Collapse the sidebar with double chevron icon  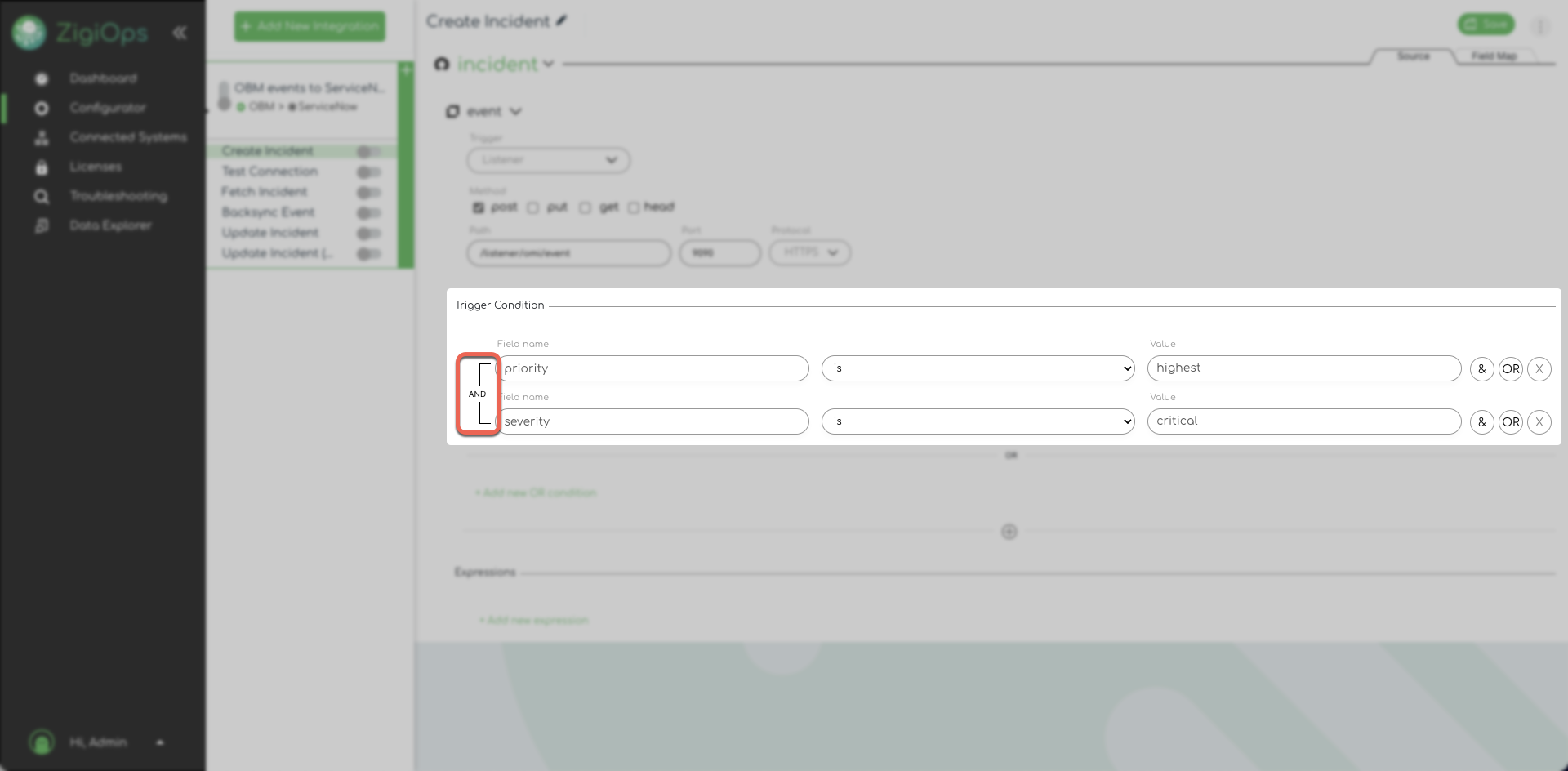coord(180,33)
